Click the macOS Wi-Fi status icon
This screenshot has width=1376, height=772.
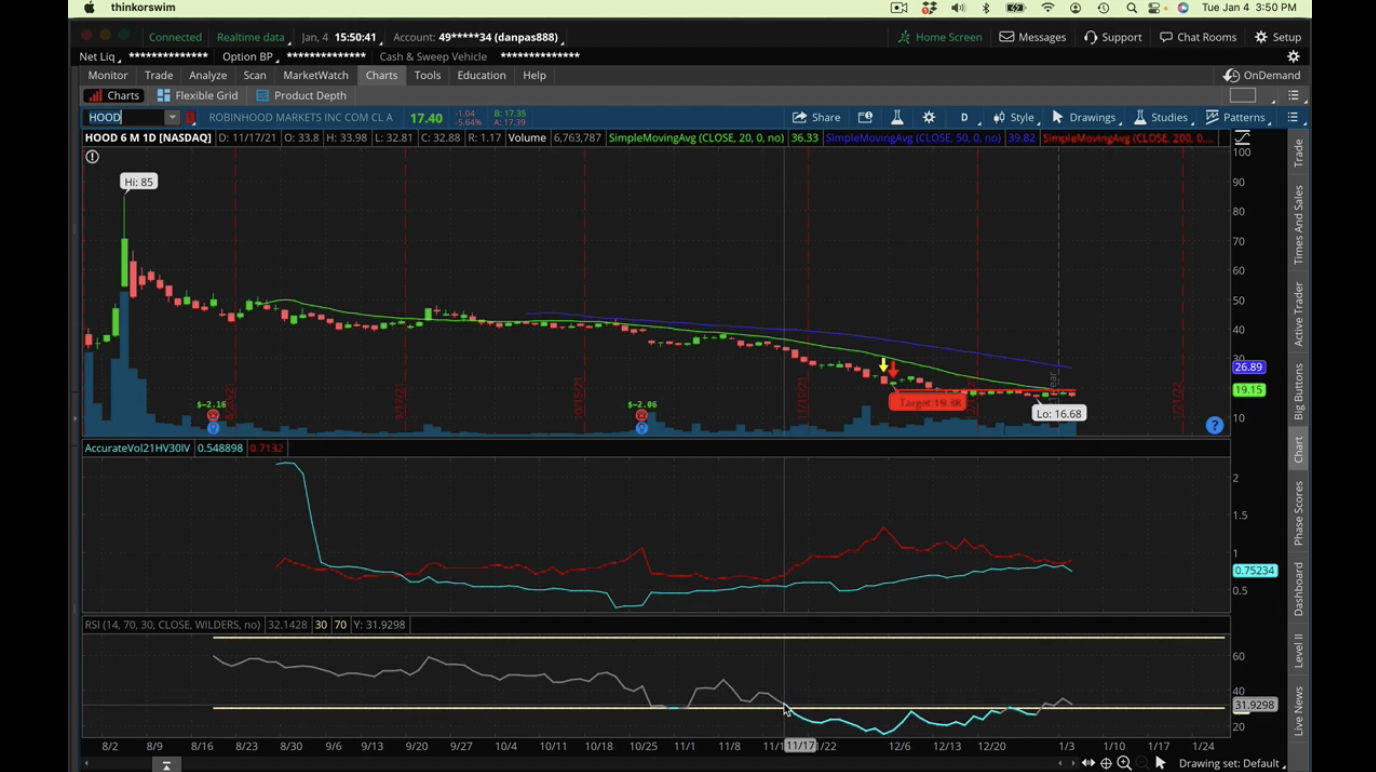point(1048,8)
